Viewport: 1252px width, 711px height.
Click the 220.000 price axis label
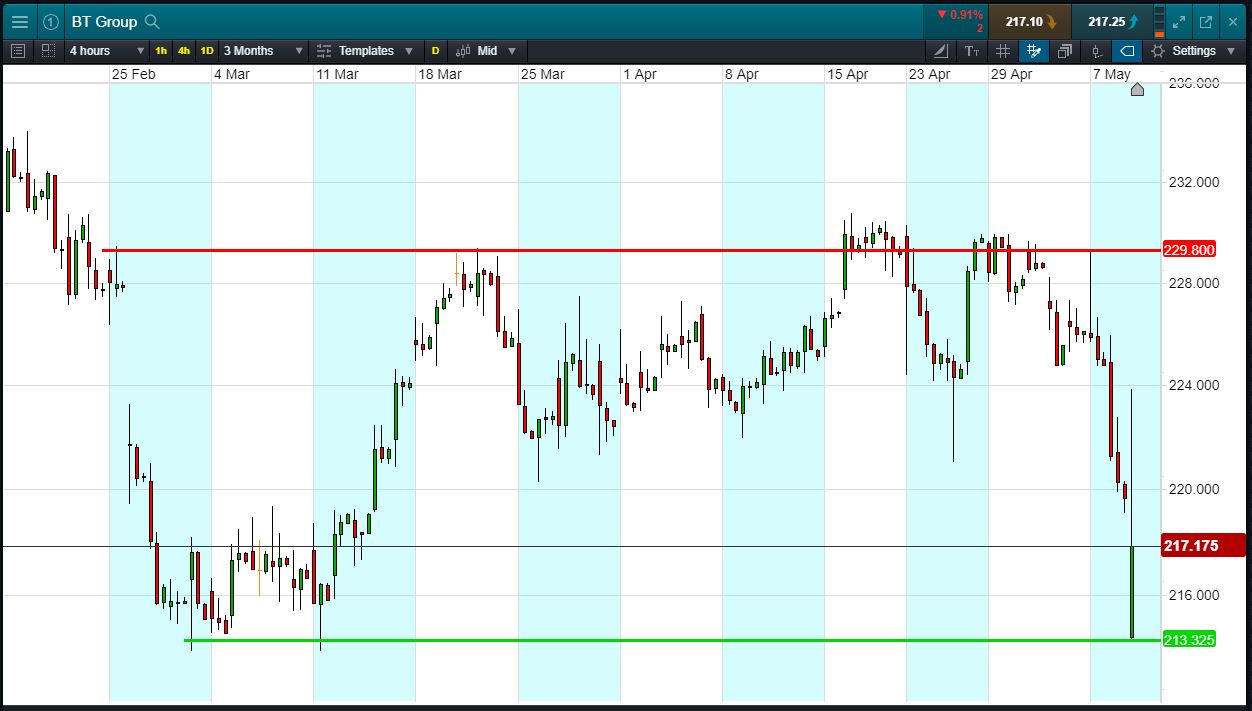1194,489
